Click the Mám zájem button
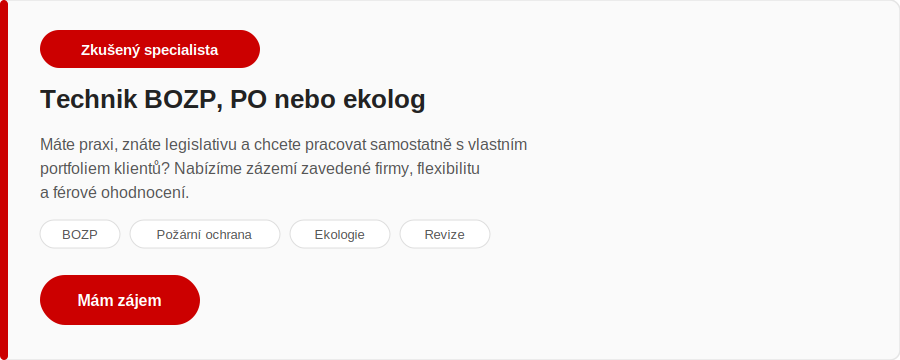The image size is (900, 360). (x=119, y=300)
